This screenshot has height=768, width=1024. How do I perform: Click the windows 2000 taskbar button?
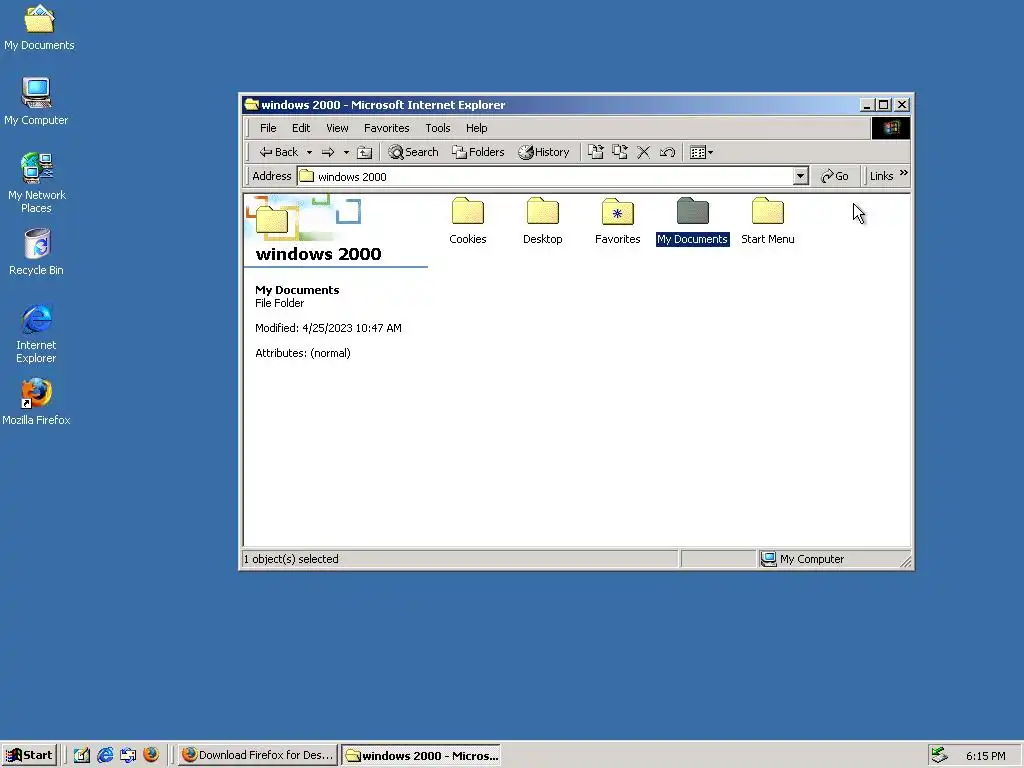pyautogui.click(x=422, y=755)
